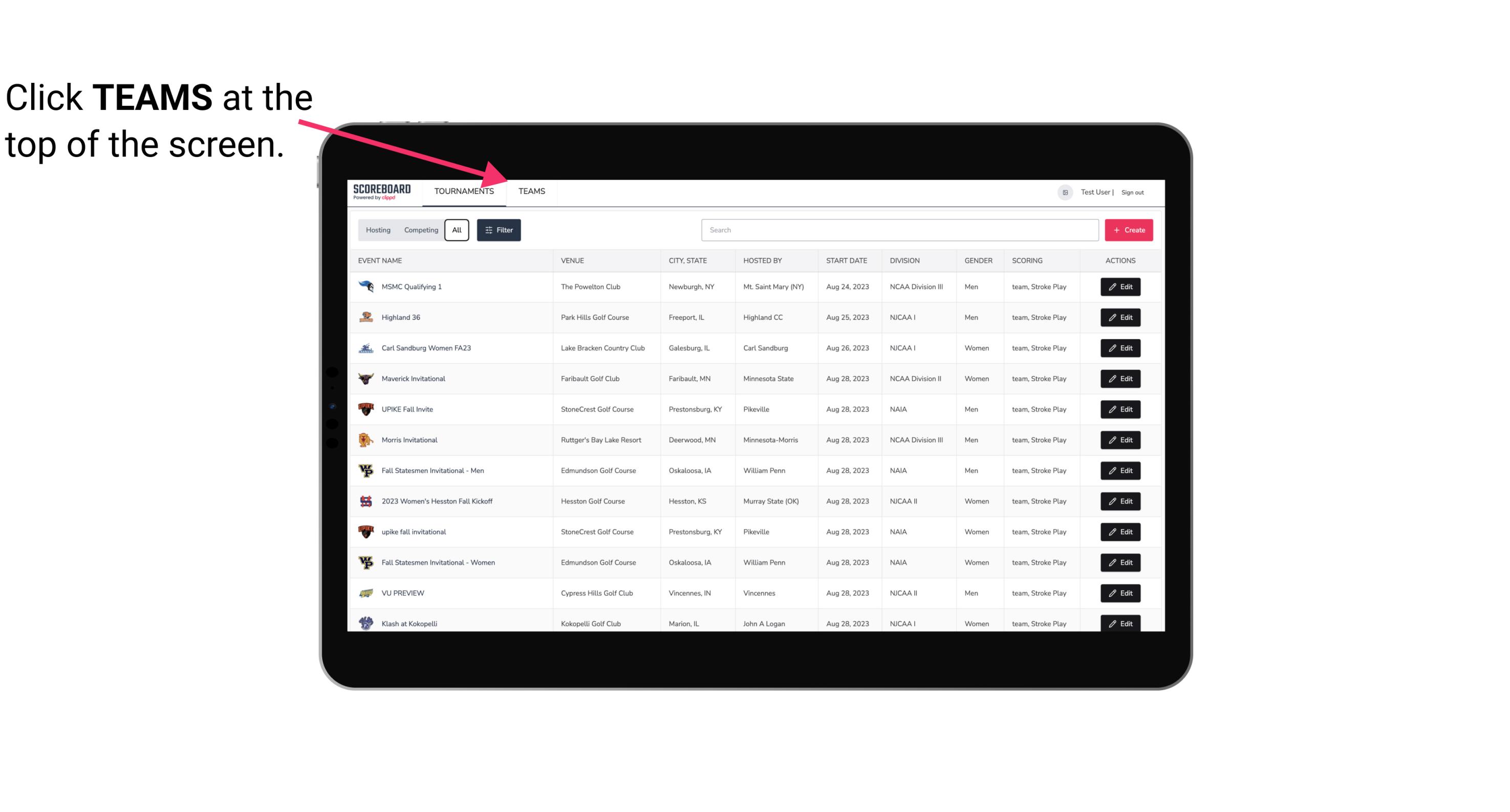Screen dimensions: 1510x812
Task: Toggle the All filter button
Action: [x=456, y=230]
